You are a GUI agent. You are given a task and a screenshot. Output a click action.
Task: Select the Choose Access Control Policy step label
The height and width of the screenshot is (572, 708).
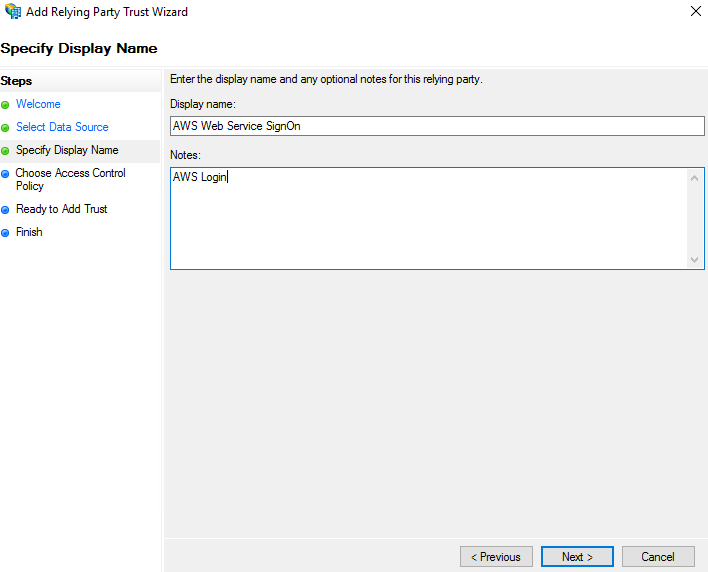pos(70,179)
